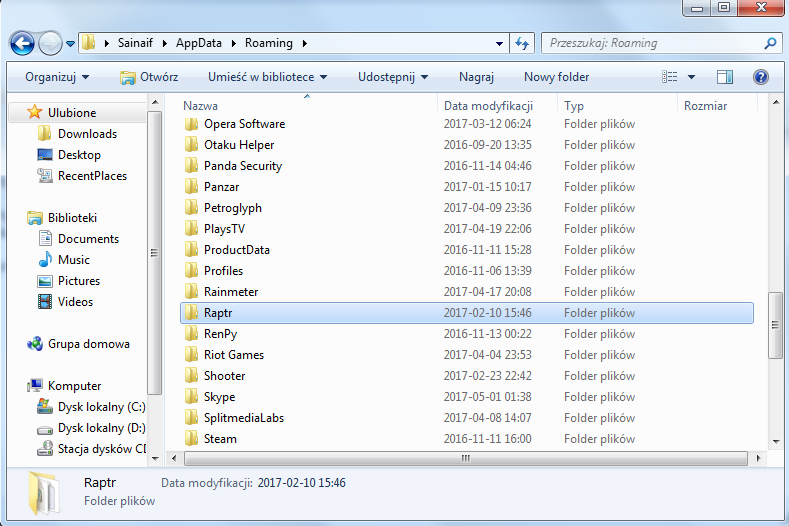Select the Panzar folder icon
This screenshot has width=789, height=526.
191,187
